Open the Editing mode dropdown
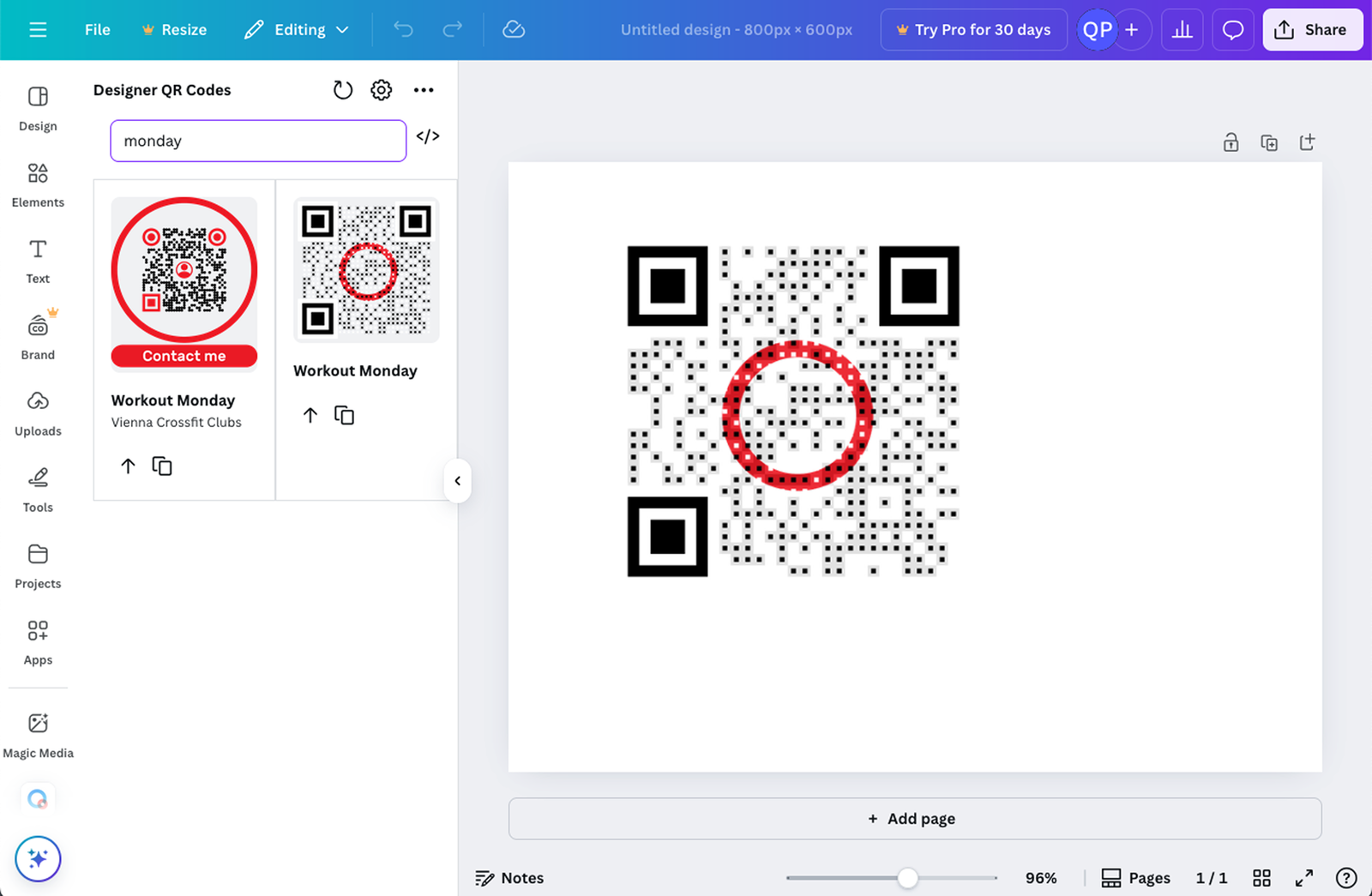Image resolution: width=1372 pixels, height=896 pixels. (296, 29)
